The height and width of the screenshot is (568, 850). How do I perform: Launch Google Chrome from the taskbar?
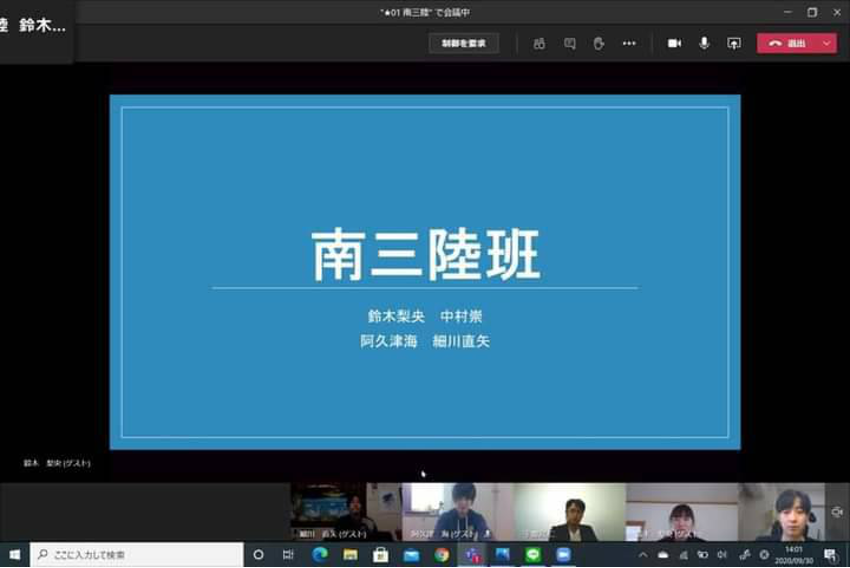[x=441, y=554]
